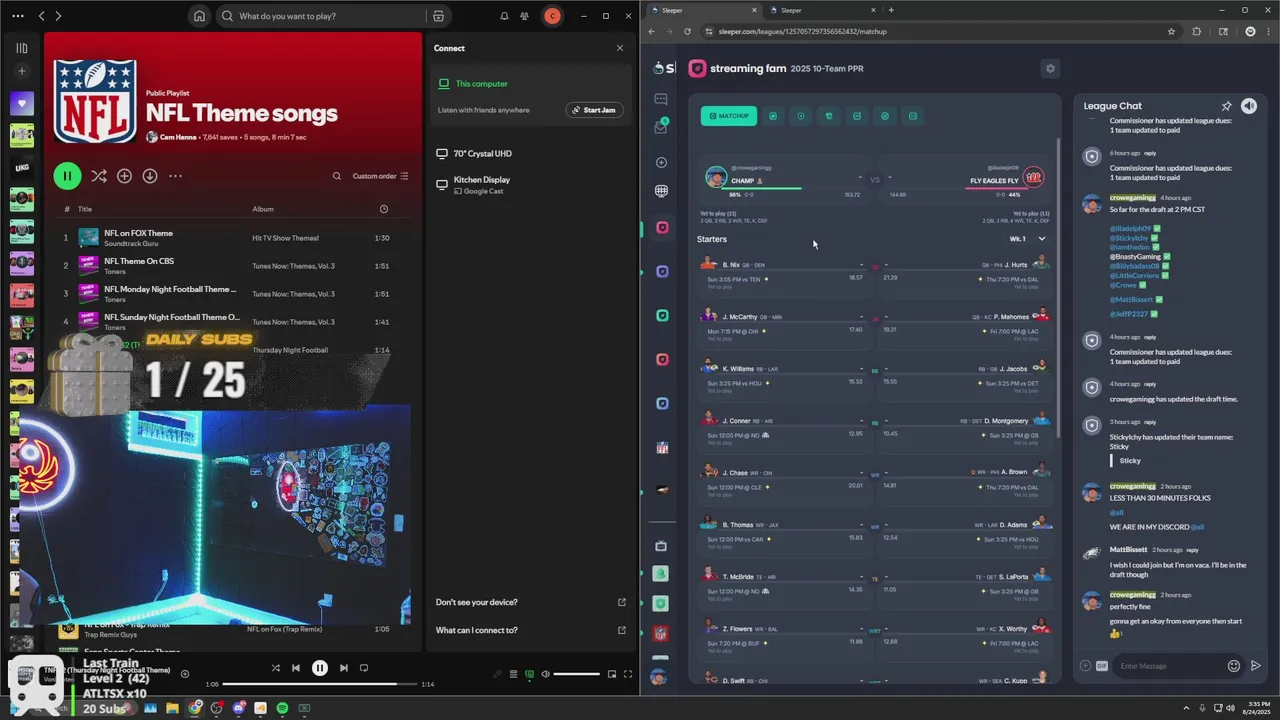Open Sleeper direct messages icon

pos(661,99)
